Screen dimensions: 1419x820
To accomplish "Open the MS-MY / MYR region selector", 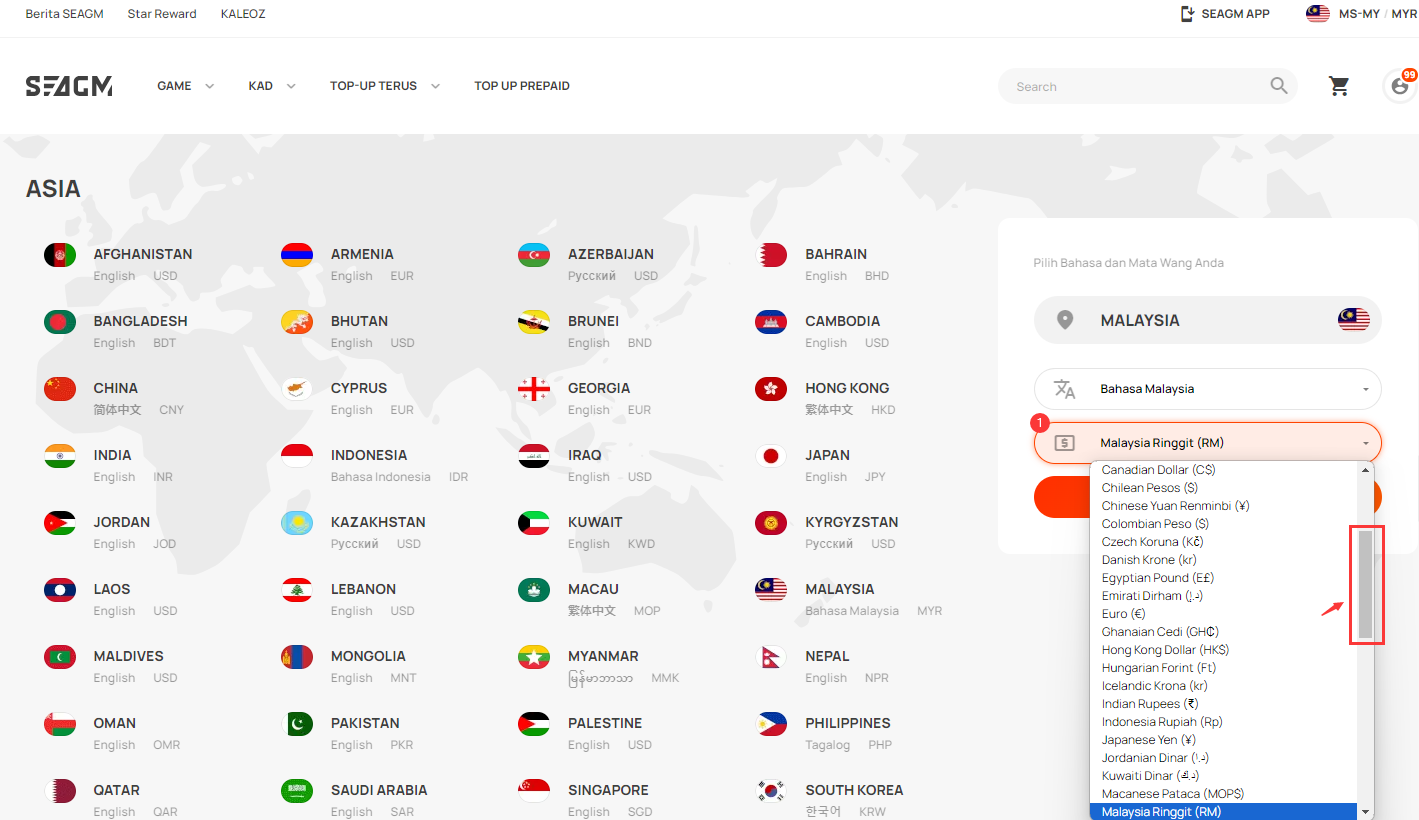I will point(1362,14).
